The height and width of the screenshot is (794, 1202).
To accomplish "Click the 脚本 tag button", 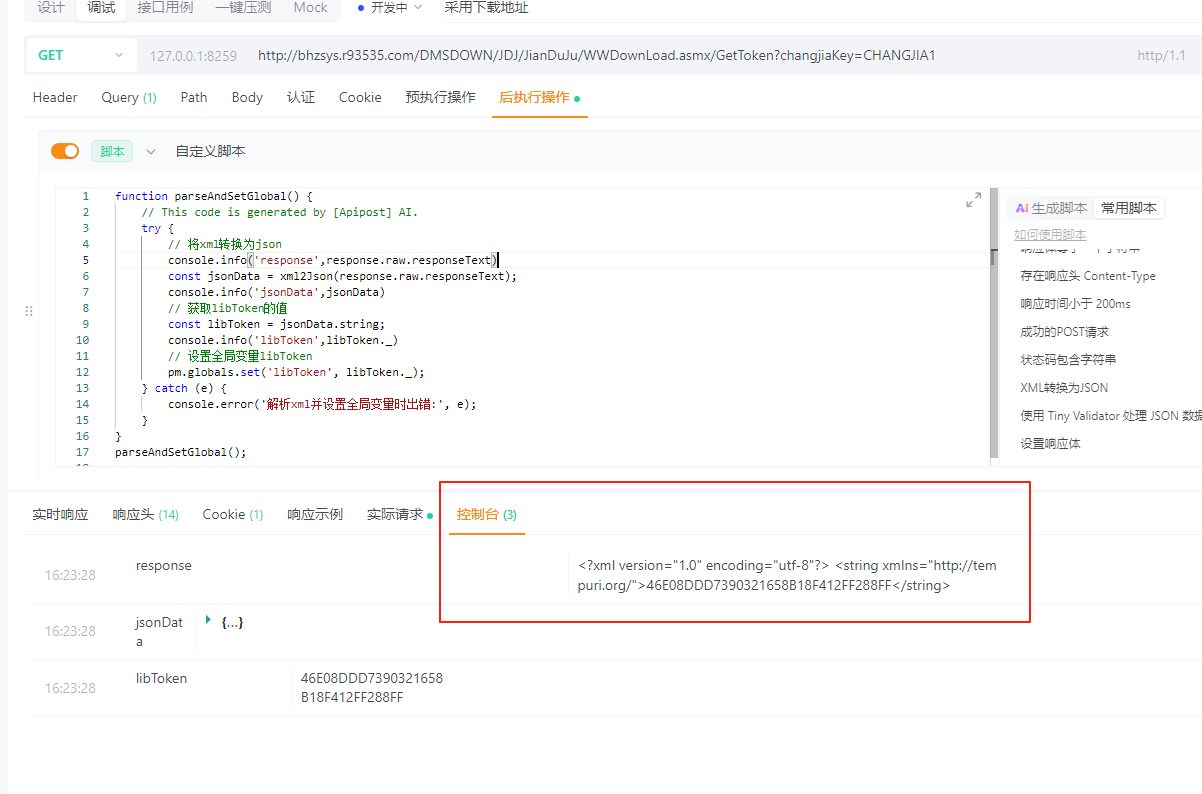I will [112, 152].
